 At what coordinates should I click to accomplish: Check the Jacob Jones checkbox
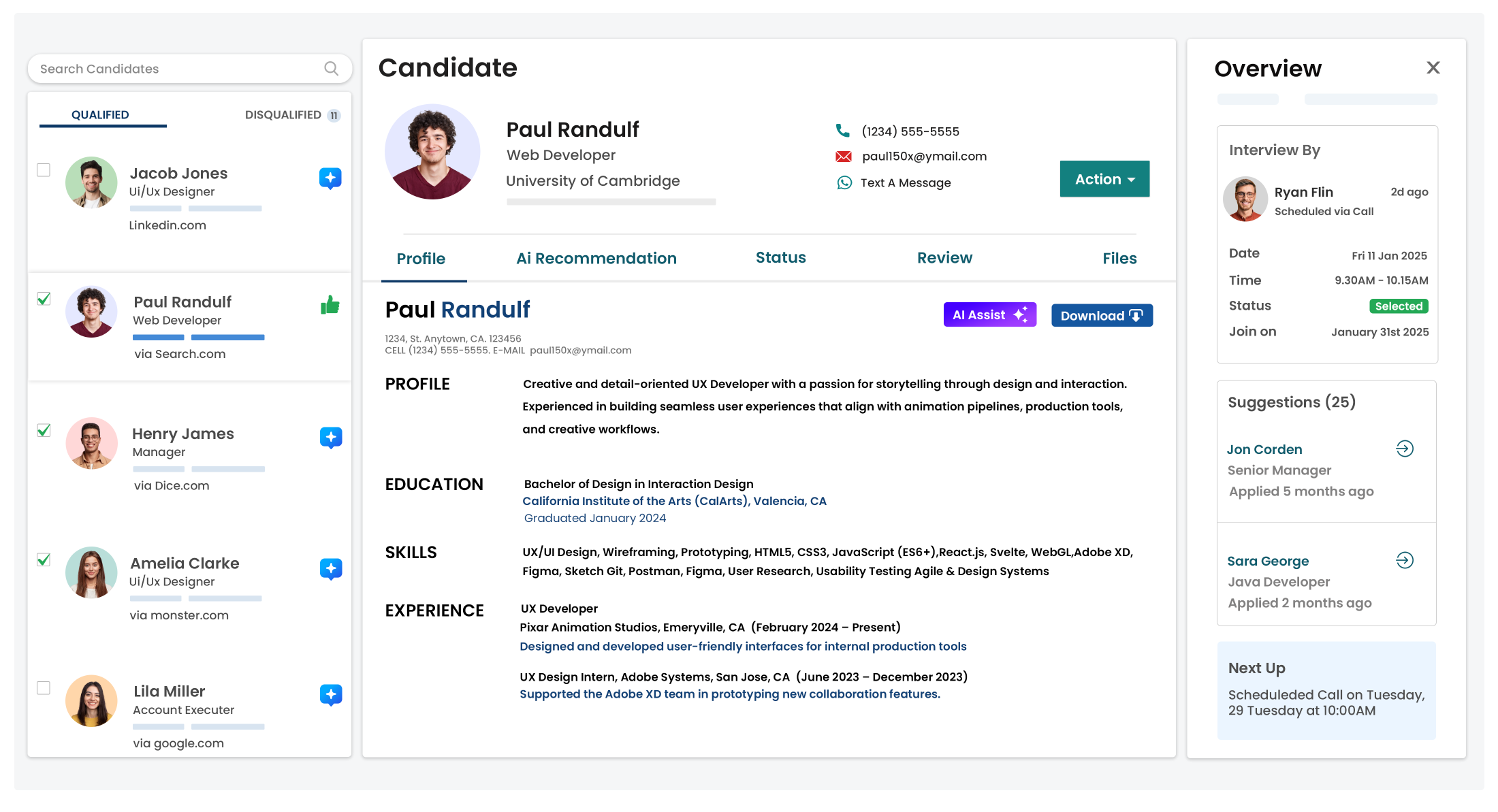click(44, 170)
